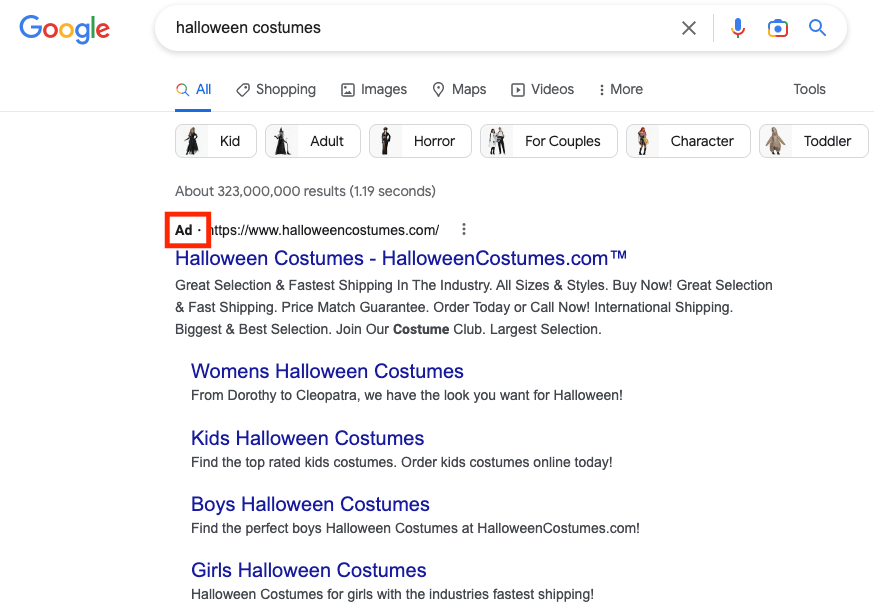
Task: Start voice search with the microphone icon
Action: [737, 28]
